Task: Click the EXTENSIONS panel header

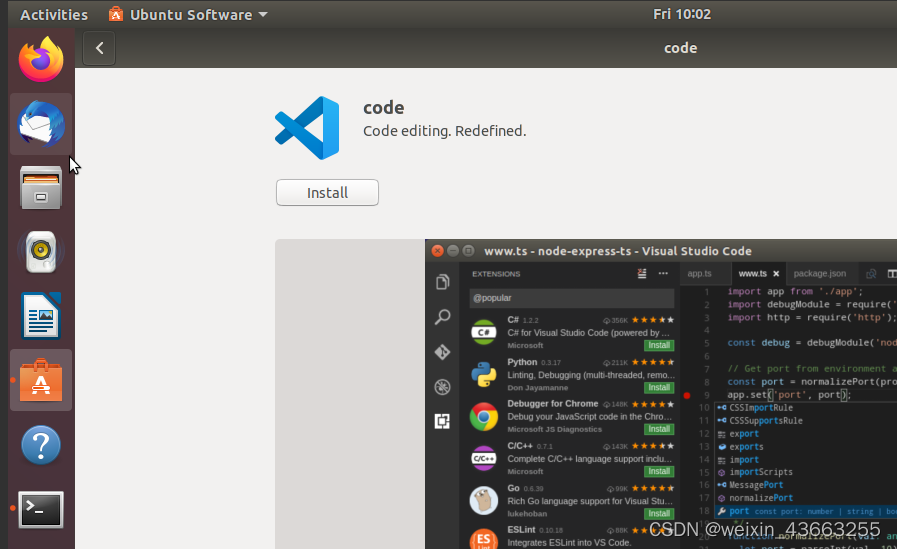Action: pos(496,274)
